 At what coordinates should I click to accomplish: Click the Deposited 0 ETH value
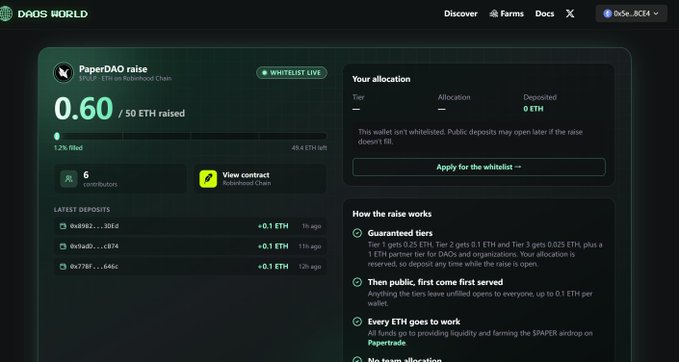(x=533, y=109)
